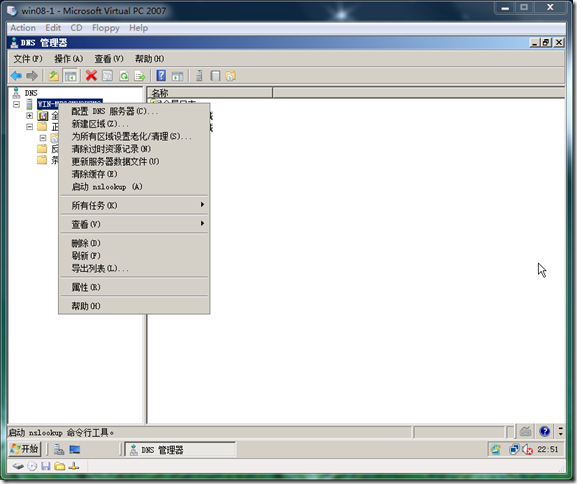
Task: Select the DNS root node in tree
Action: (31, 93)
